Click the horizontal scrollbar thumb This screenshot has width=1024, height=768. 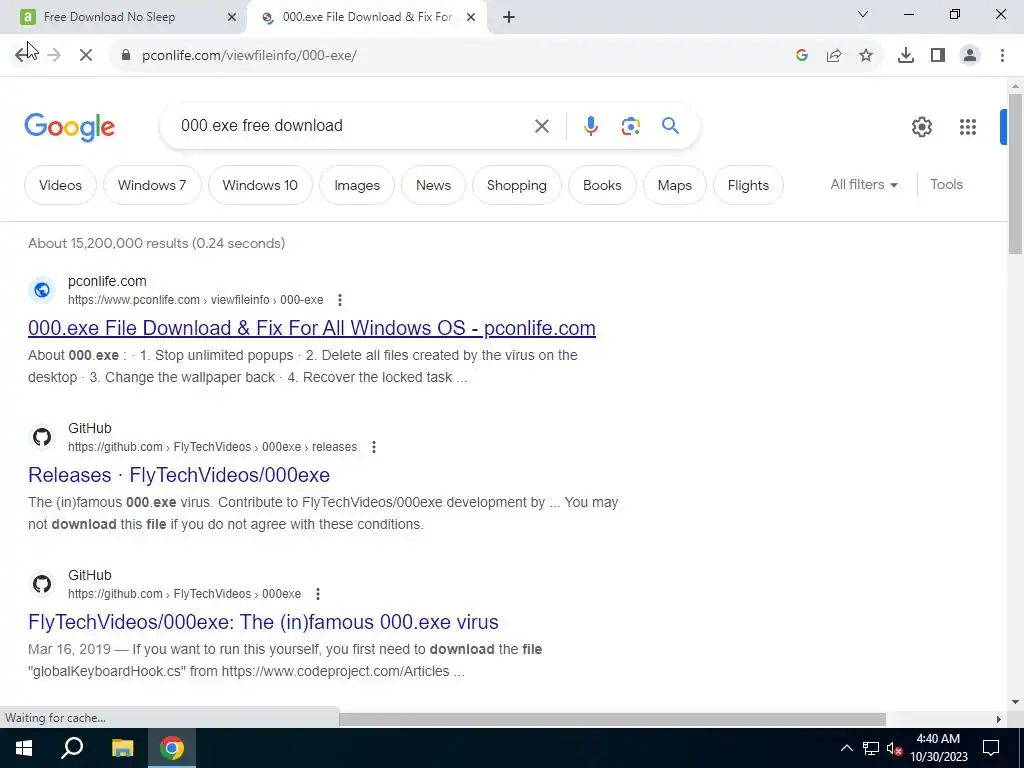(x=612, y=719)
